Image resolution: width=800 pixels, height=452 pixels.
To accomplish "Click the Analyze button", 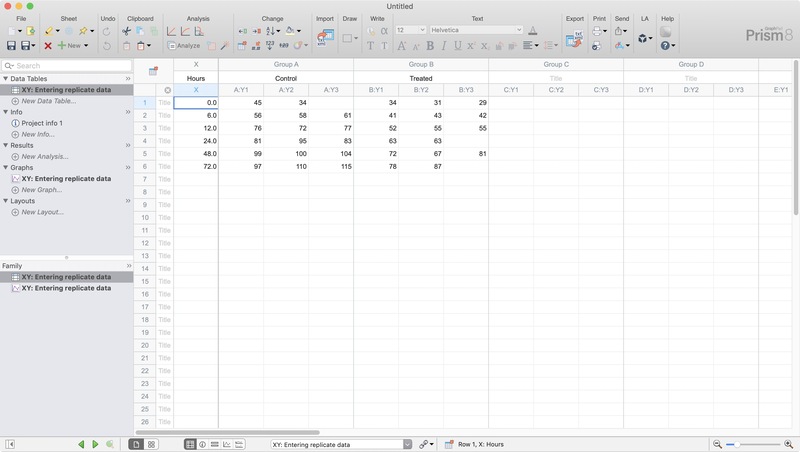I will click(184, 46).
